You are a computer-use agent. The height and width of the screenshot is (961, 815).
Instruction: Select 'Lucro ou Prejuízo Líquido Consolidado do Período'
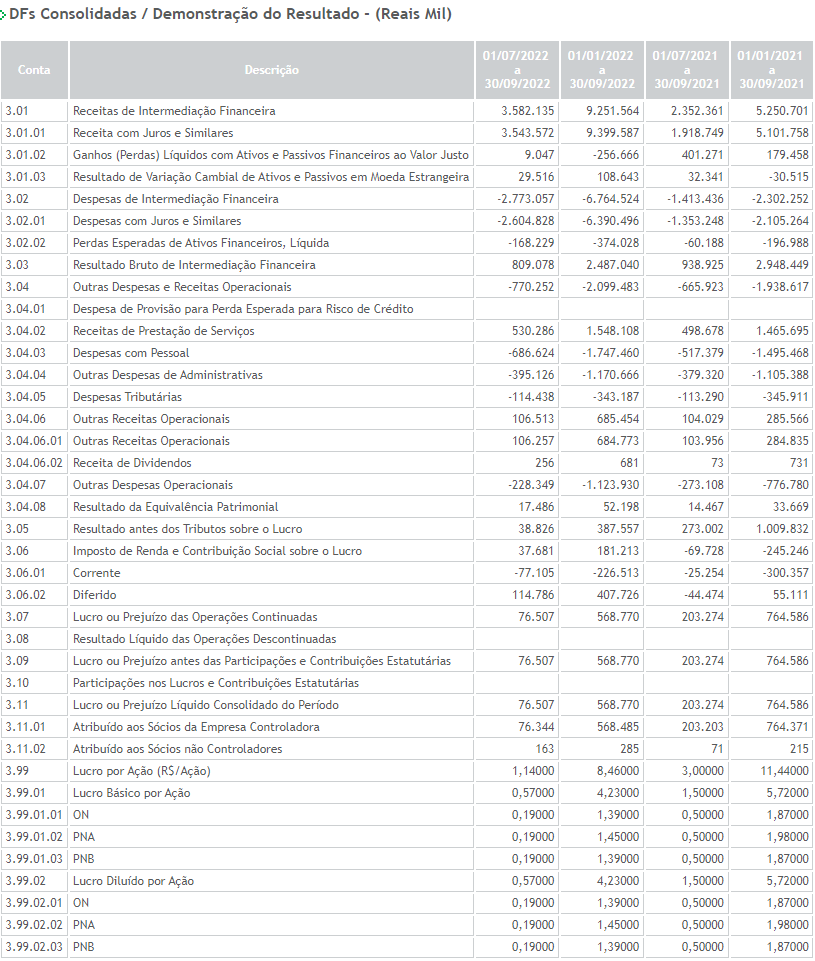tap(206, 706)
